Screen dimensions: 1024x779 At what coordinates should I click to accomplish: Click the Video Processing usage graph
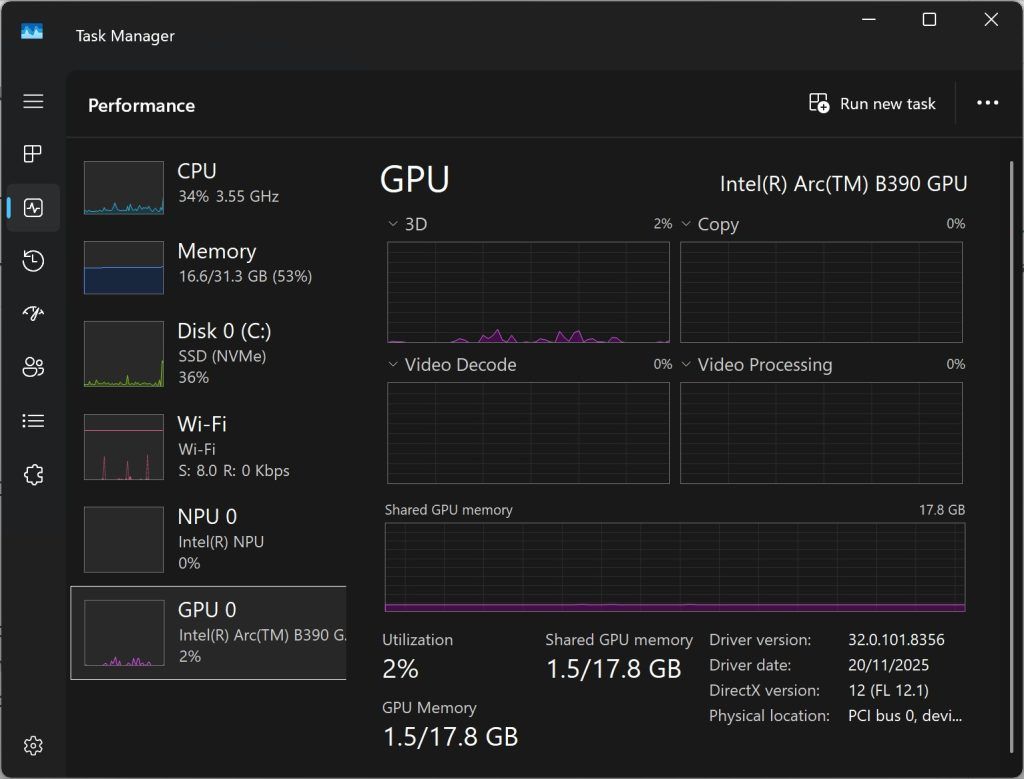click(x=821, y=433)
